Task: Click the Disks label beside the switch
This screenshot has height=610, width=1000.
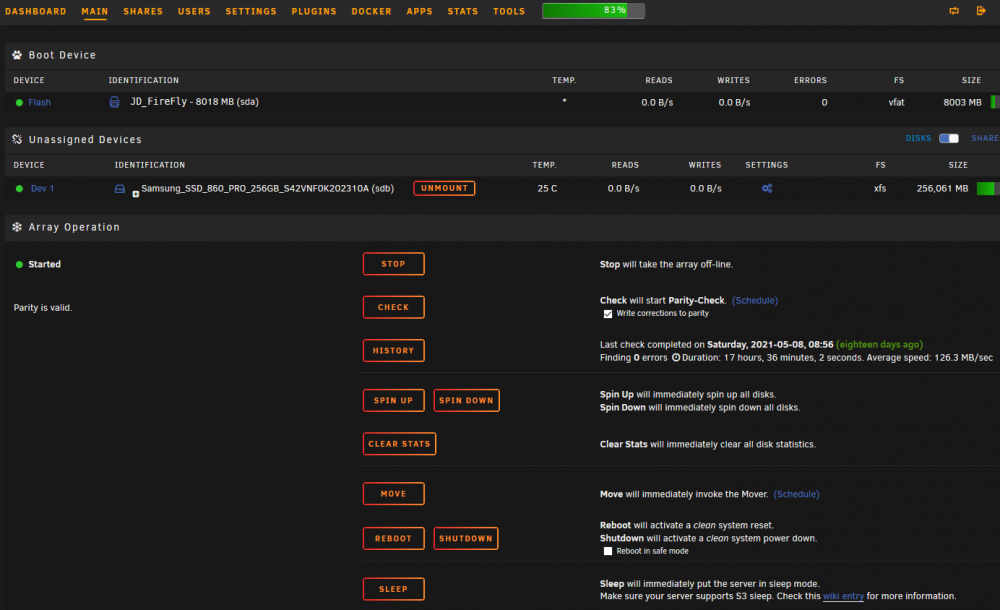Action: [x=918, y=138]
